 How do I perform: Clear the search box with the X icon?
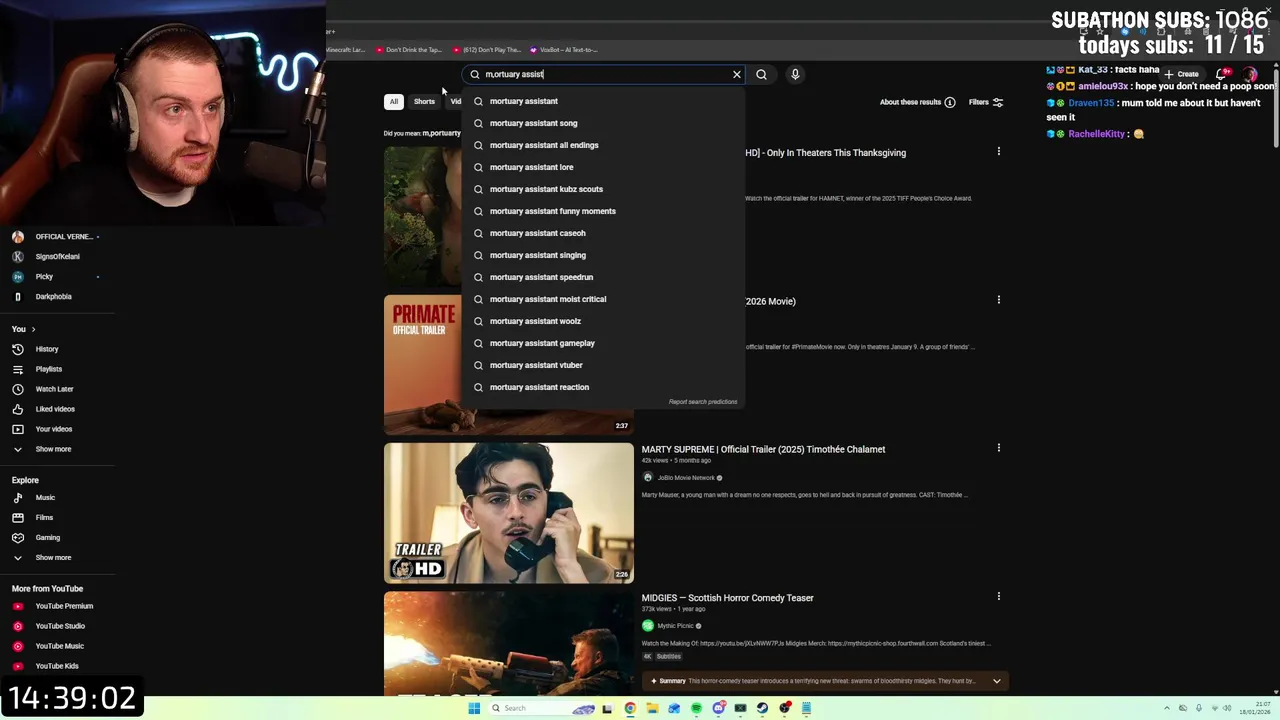737,74
